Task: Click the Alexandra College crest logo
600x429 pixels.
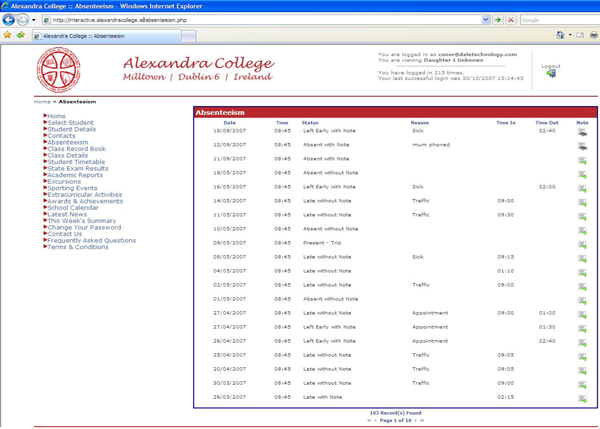Action: point(59,70)
